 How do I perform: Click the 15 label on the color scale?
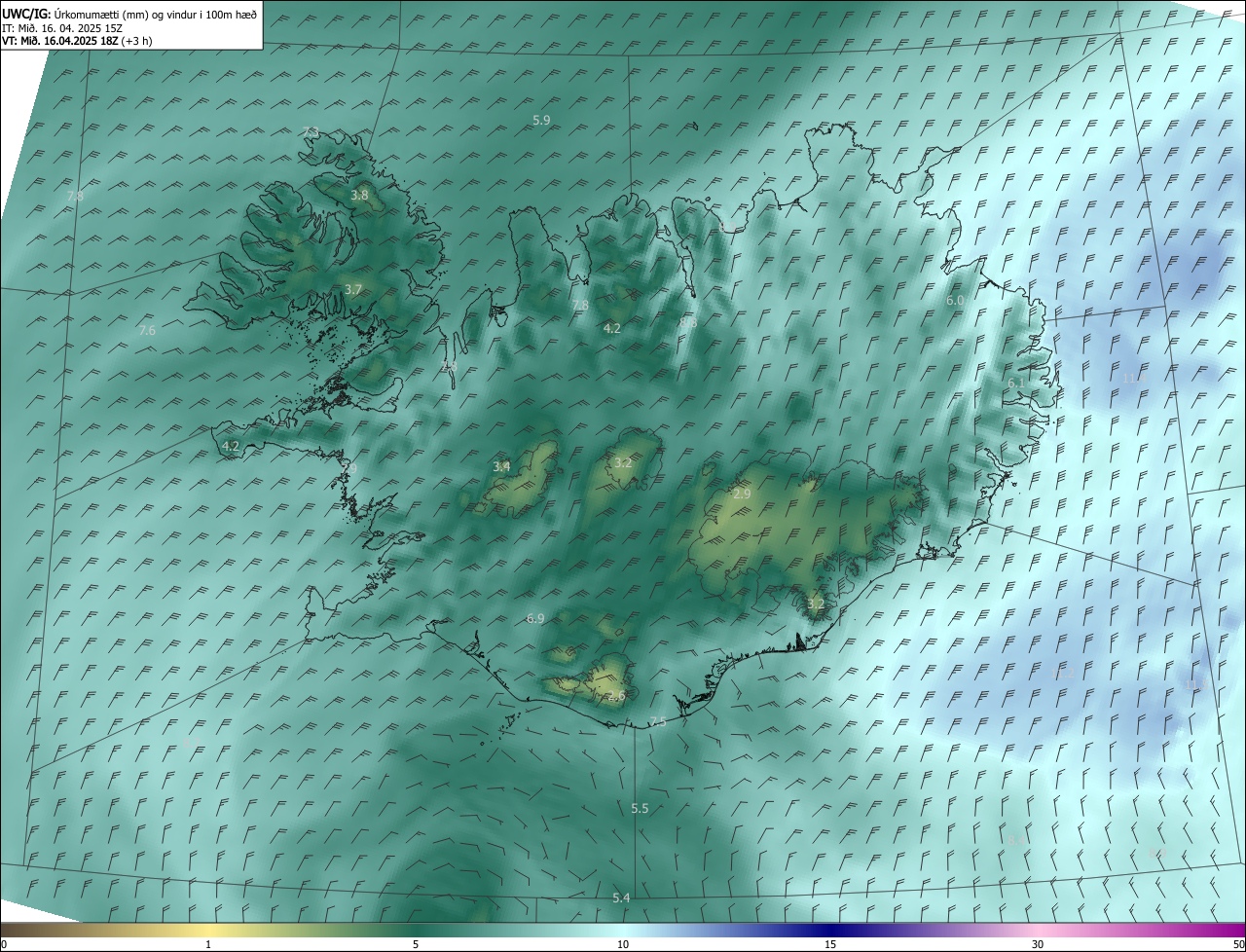830,945
